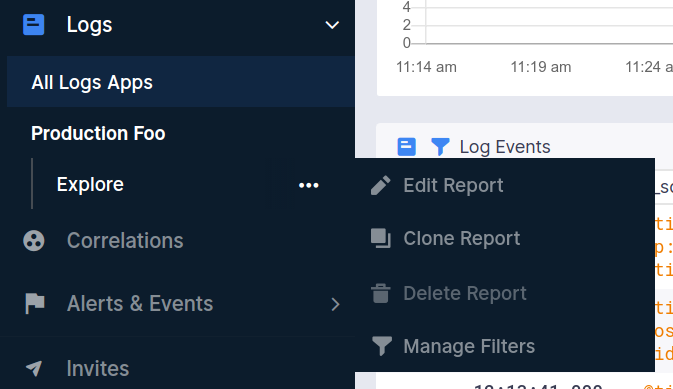The image size is (673, 389).
Task: Expand the Alerts & Events arrow
Action: pyautogui.click(x=336, y=304)
